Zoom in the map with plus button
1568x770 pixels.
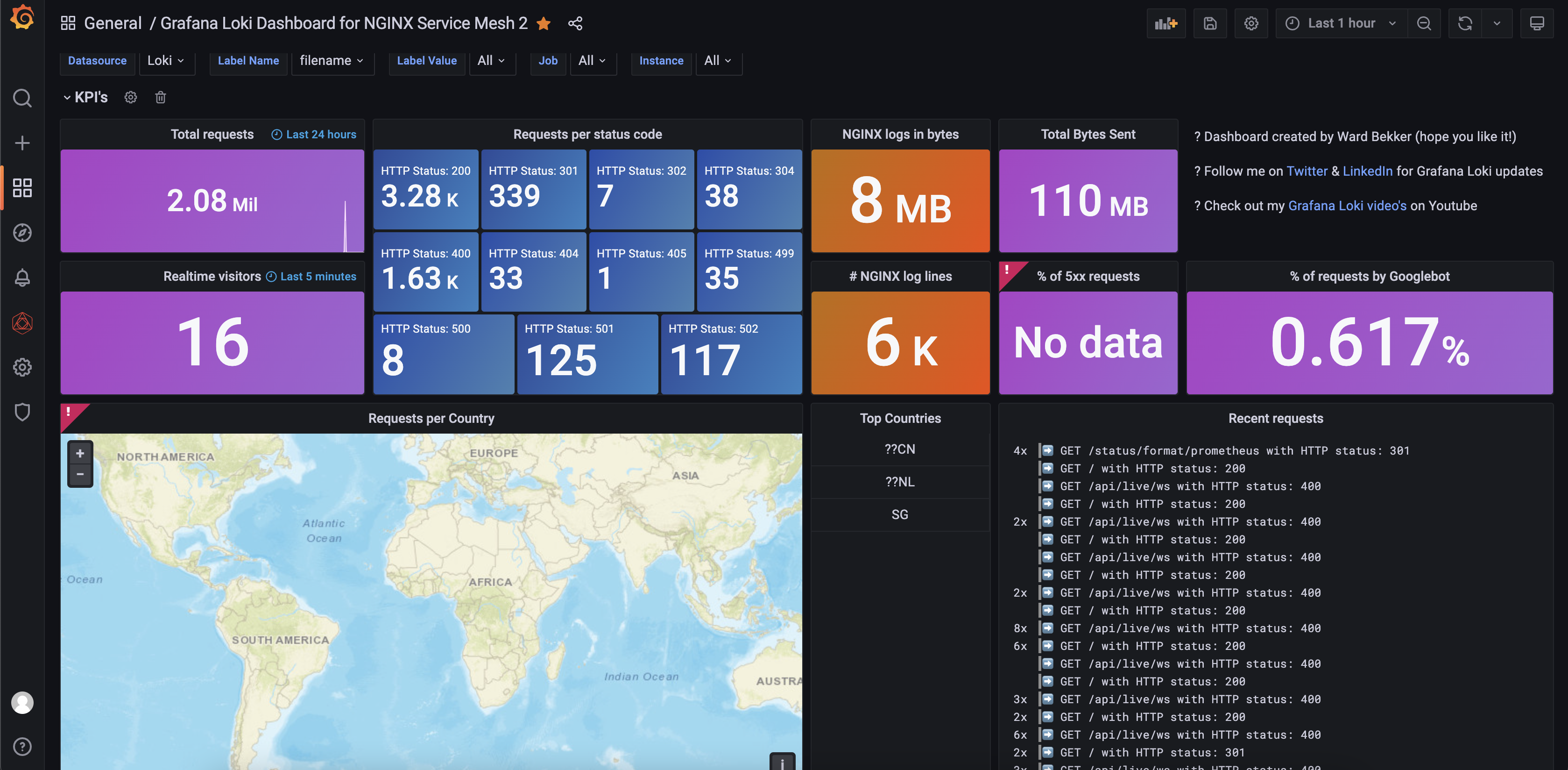[x=80, y=453]
